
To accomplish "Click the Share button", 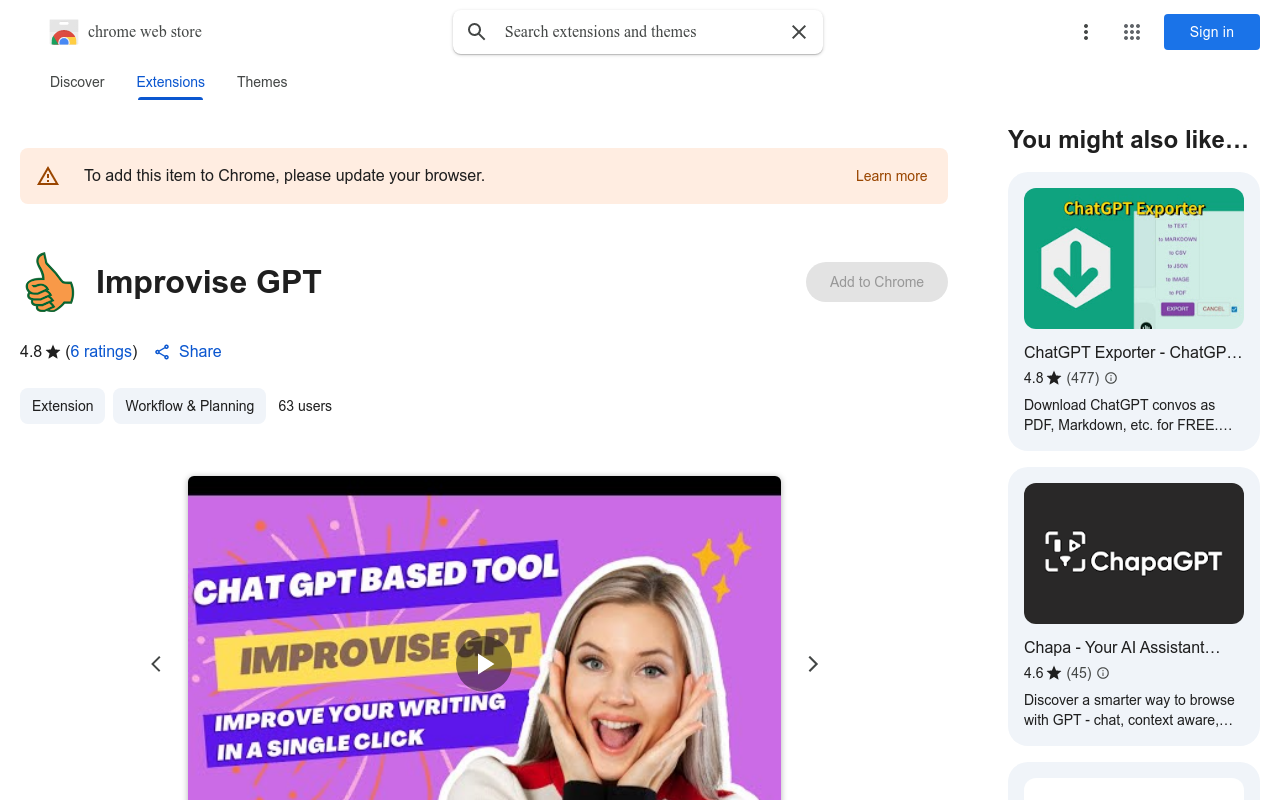I will (x=188, y=352).
